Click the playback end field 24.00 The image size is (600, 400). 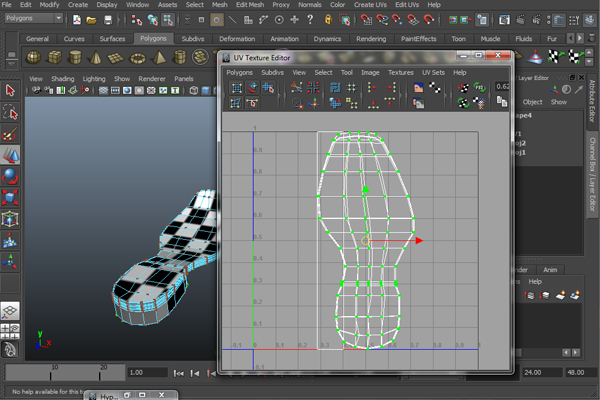[542, 372]
